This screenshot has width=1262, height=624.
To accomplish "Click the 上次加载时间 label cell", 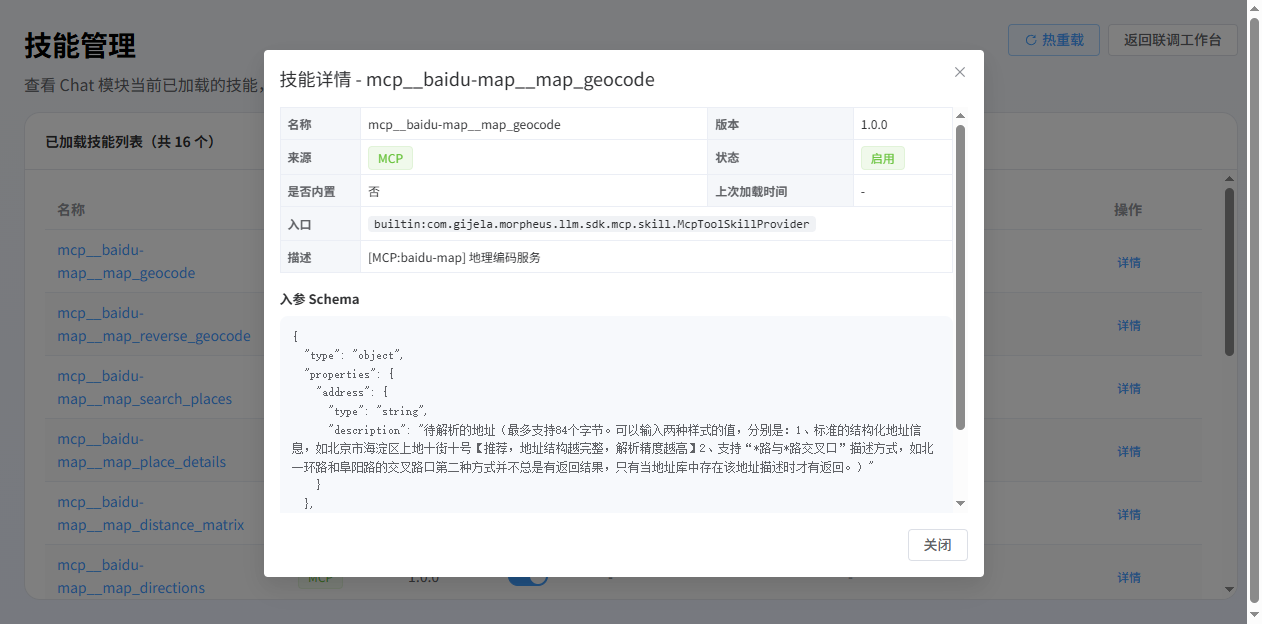I will 780,191.
